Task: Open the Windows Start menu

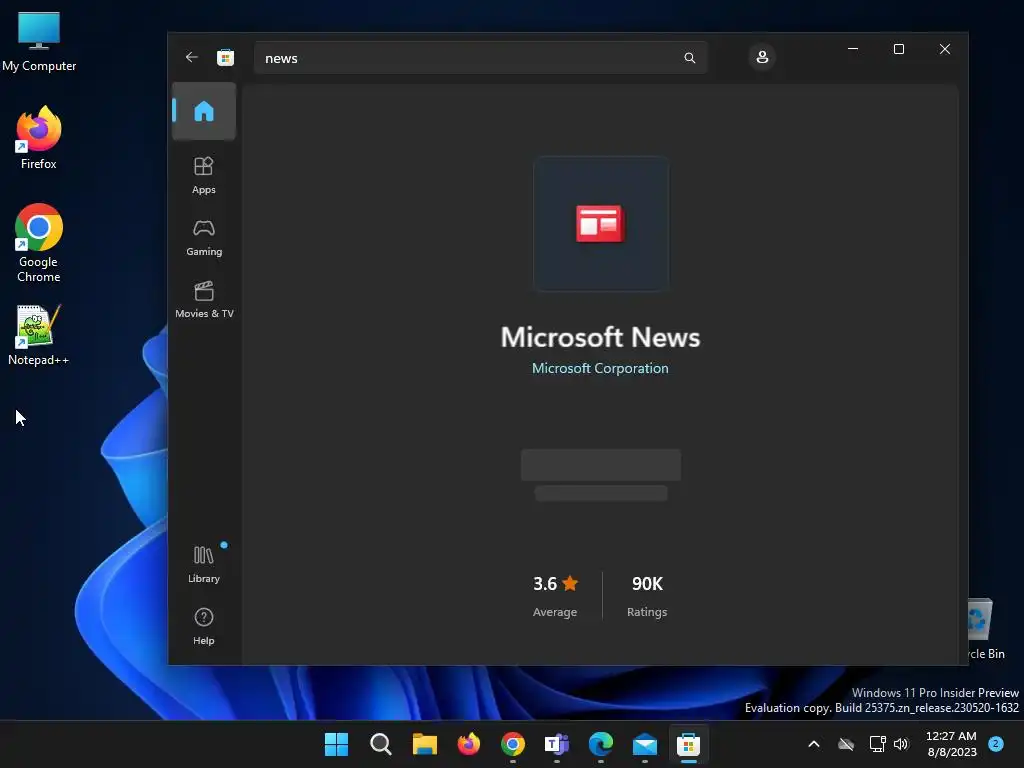Action: [x=336, y=744]
